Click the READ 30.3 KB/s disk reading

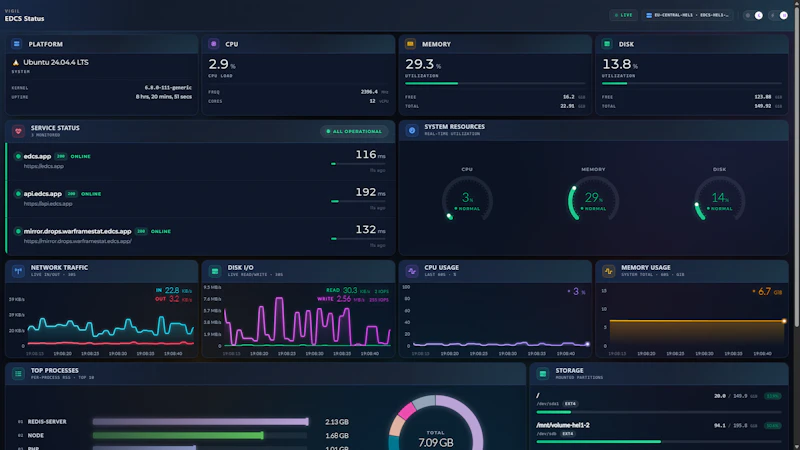pyautogui.click(x=357, y=290)
